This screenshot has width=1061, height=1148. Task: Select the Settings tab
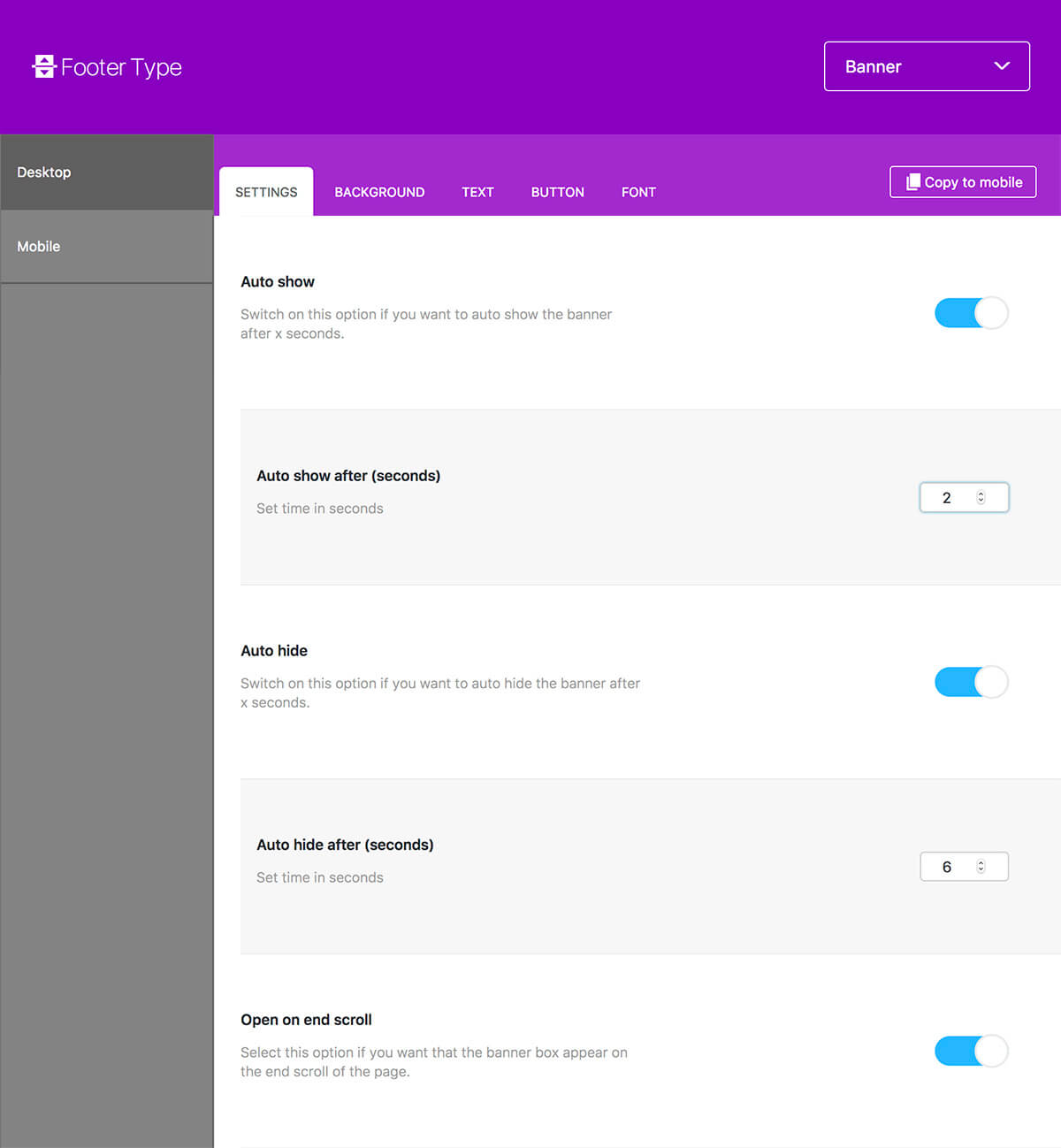[266, 192]
